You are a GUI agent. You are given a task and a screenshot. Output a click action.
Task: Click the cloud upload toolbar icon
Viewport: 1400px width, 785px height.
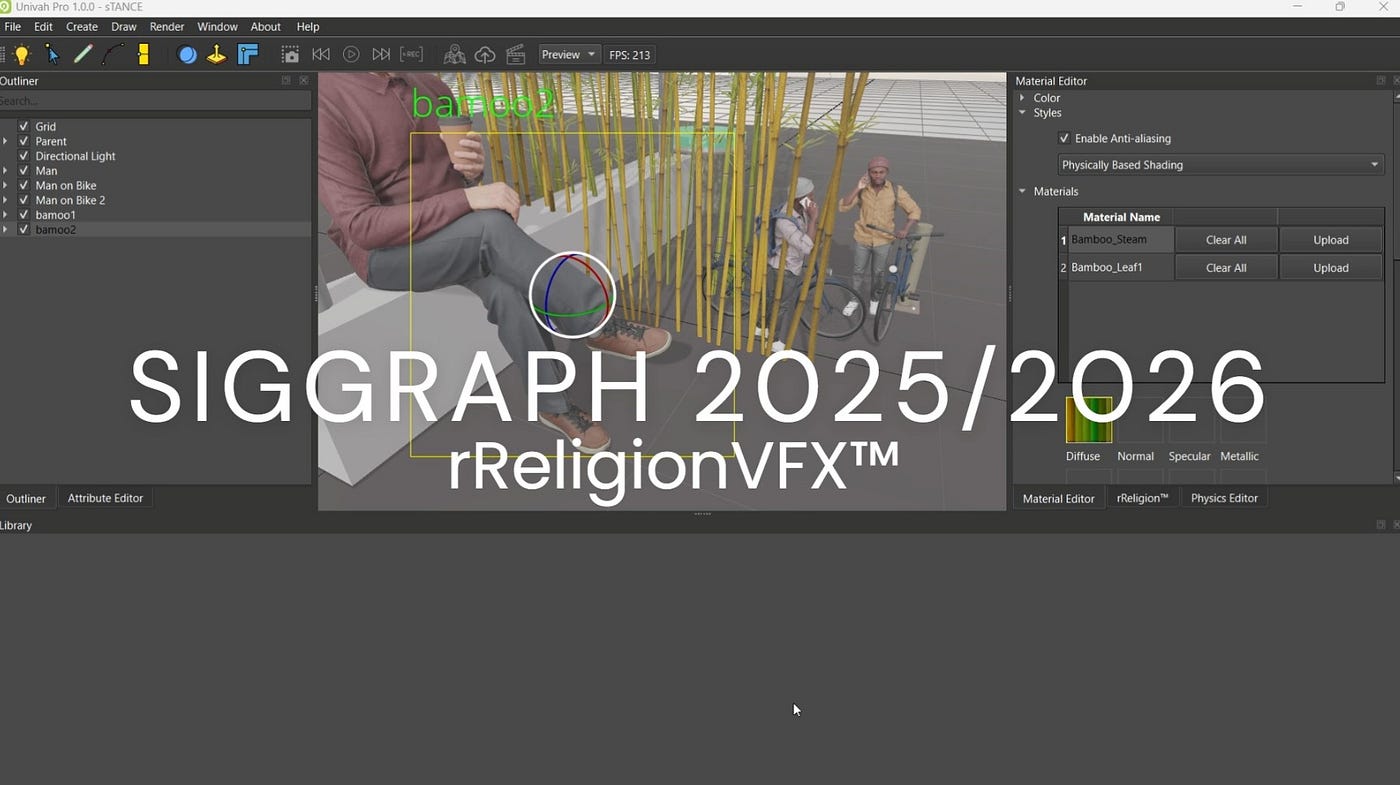tap(485, 55)
